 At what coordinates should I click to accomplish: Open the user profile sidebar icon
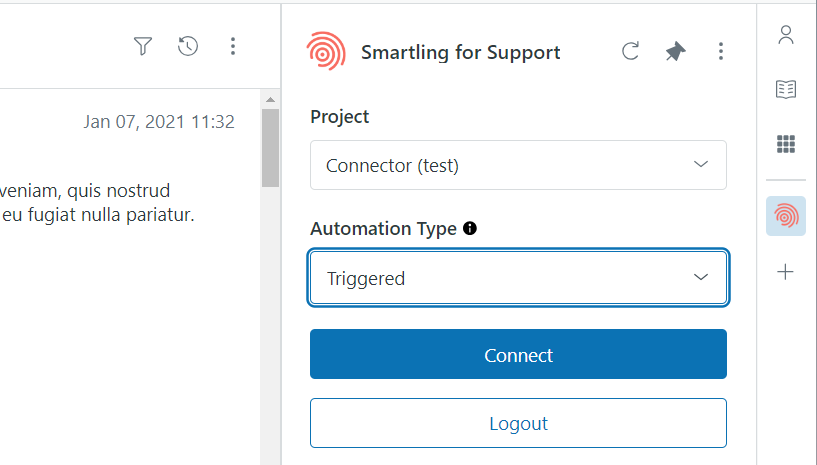click(x=786, y=36)
